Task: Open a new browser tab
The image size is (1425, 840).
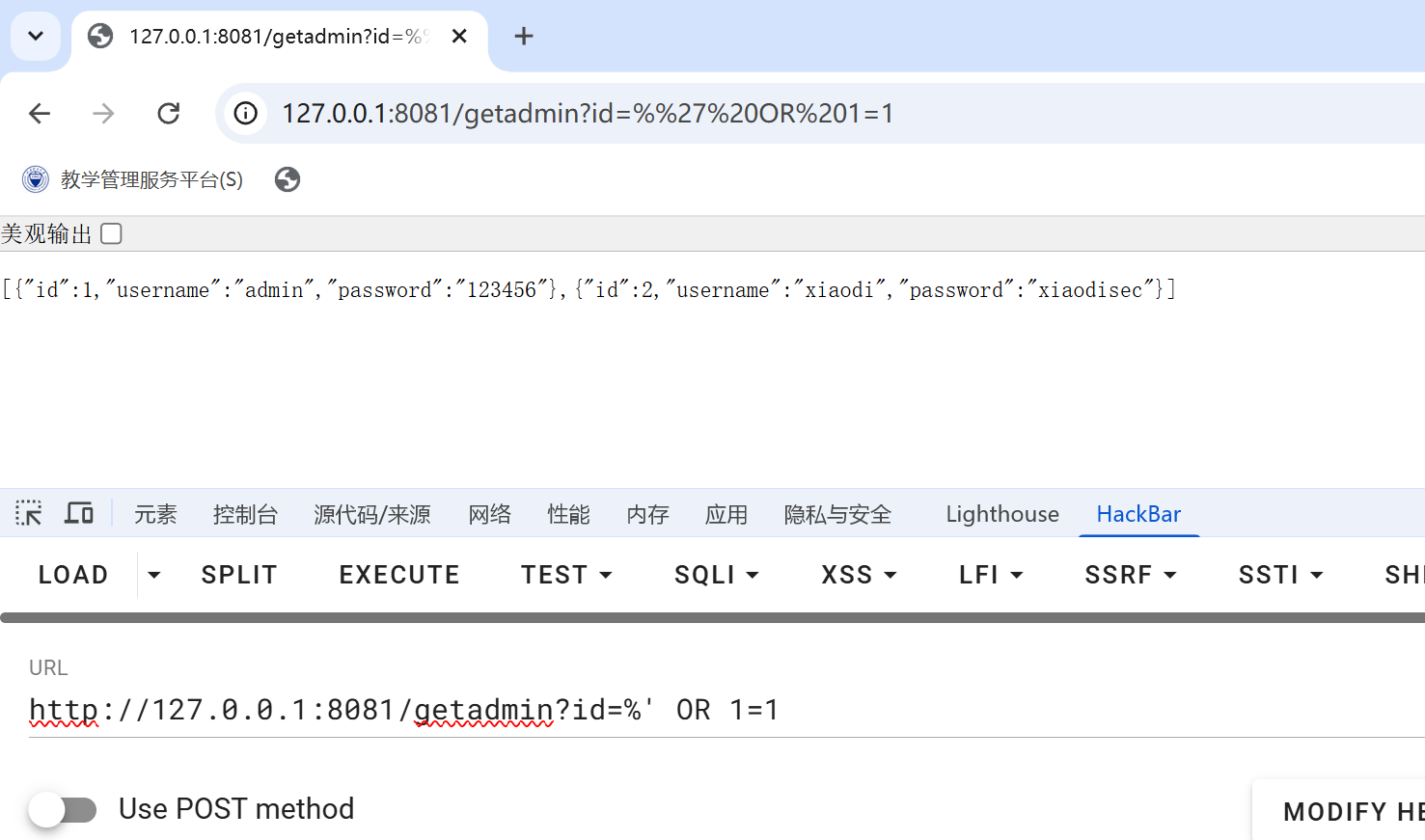Action: (524, 37)
